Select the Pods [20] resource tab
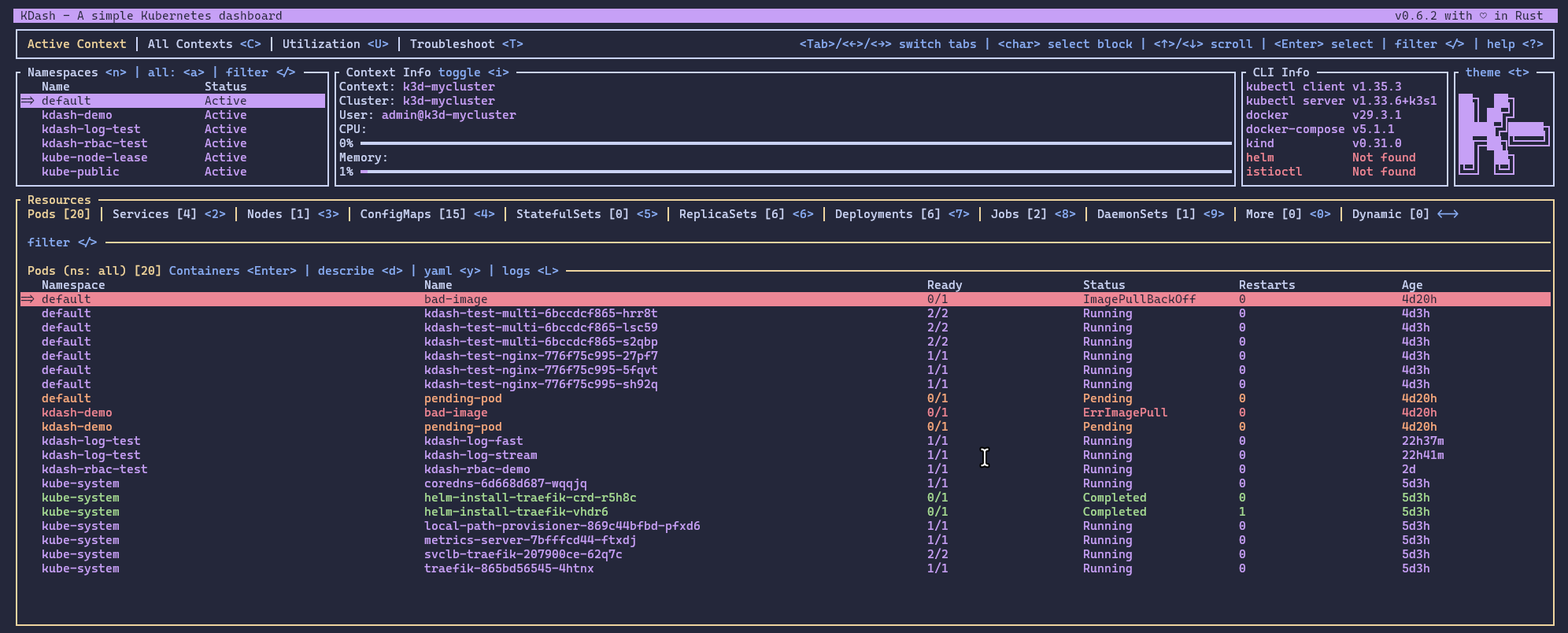 [x=59, y=214]
